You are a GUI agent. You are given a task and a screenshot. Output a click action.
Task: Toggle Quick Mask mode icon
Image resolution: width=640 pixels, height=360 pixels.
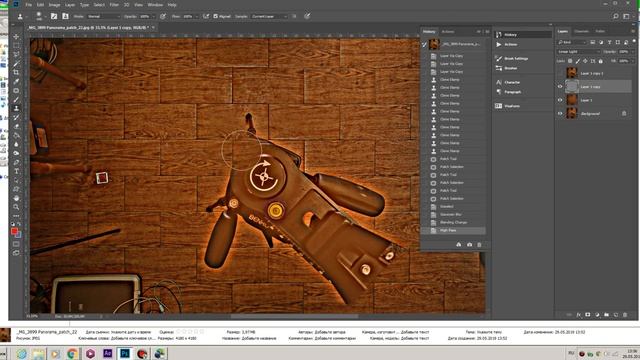(x=16, y=244)
